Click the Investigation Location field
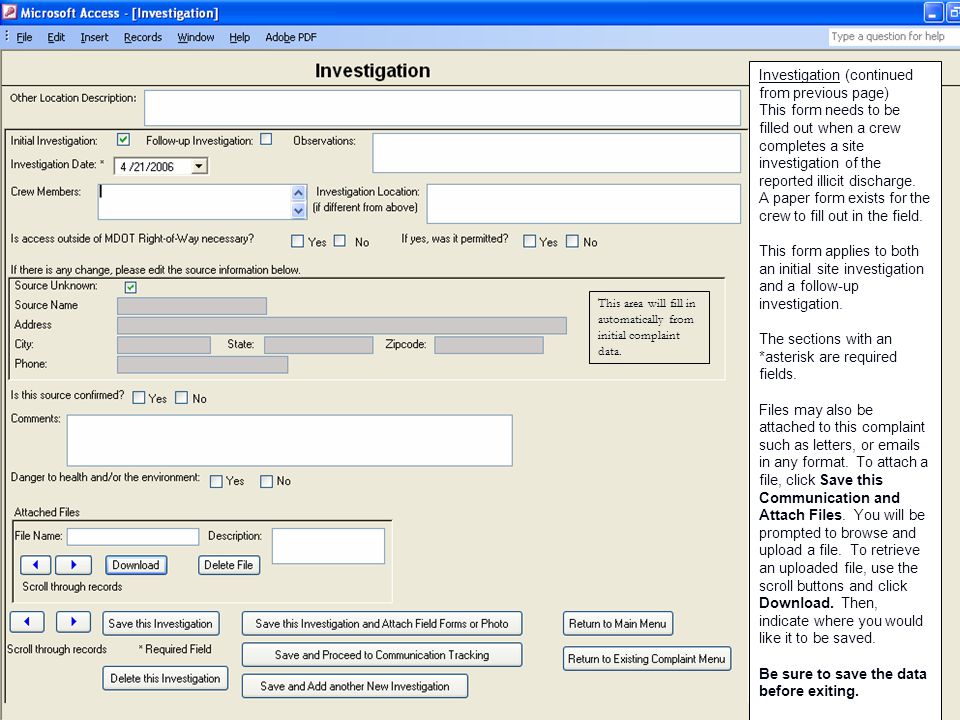The image size is (960, 720). click(583, 203)
